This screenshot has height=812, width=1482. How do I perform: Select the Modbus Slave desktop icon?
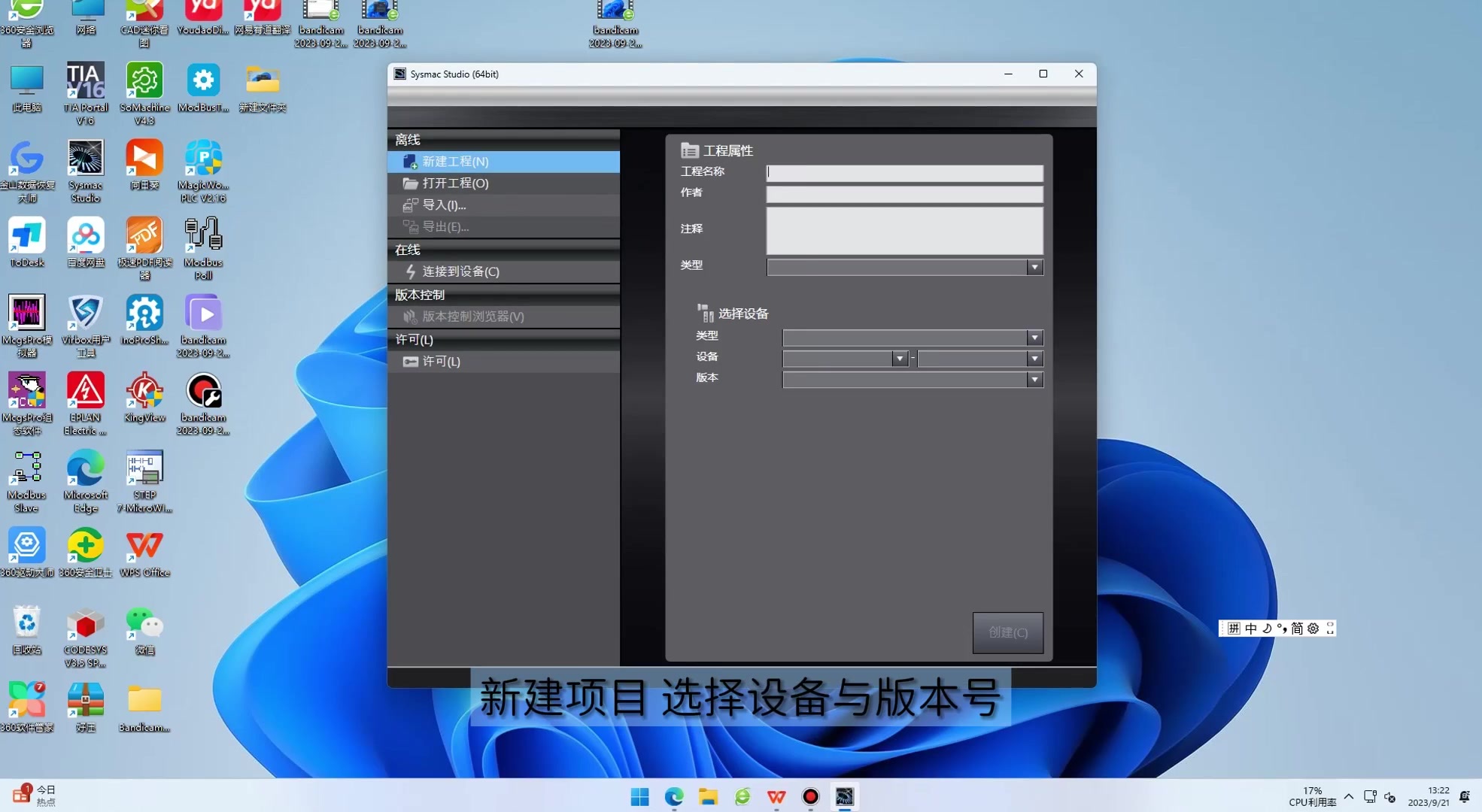26,480
